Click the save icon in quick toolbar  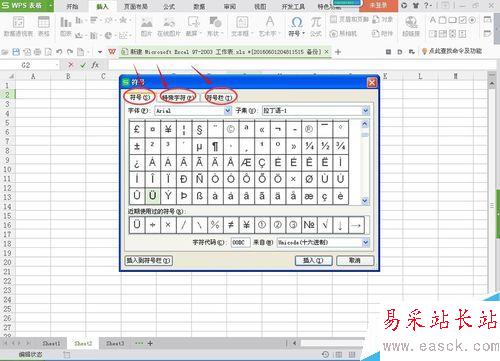16,52
